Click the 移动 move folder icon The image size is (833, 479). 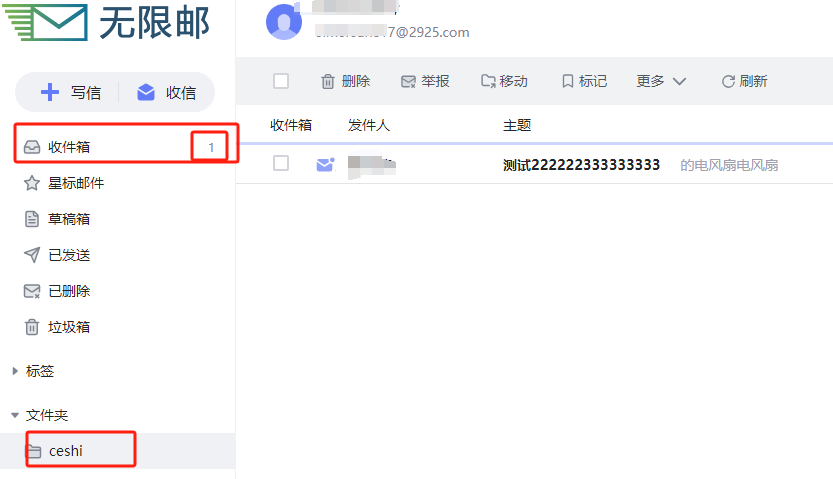488,81
